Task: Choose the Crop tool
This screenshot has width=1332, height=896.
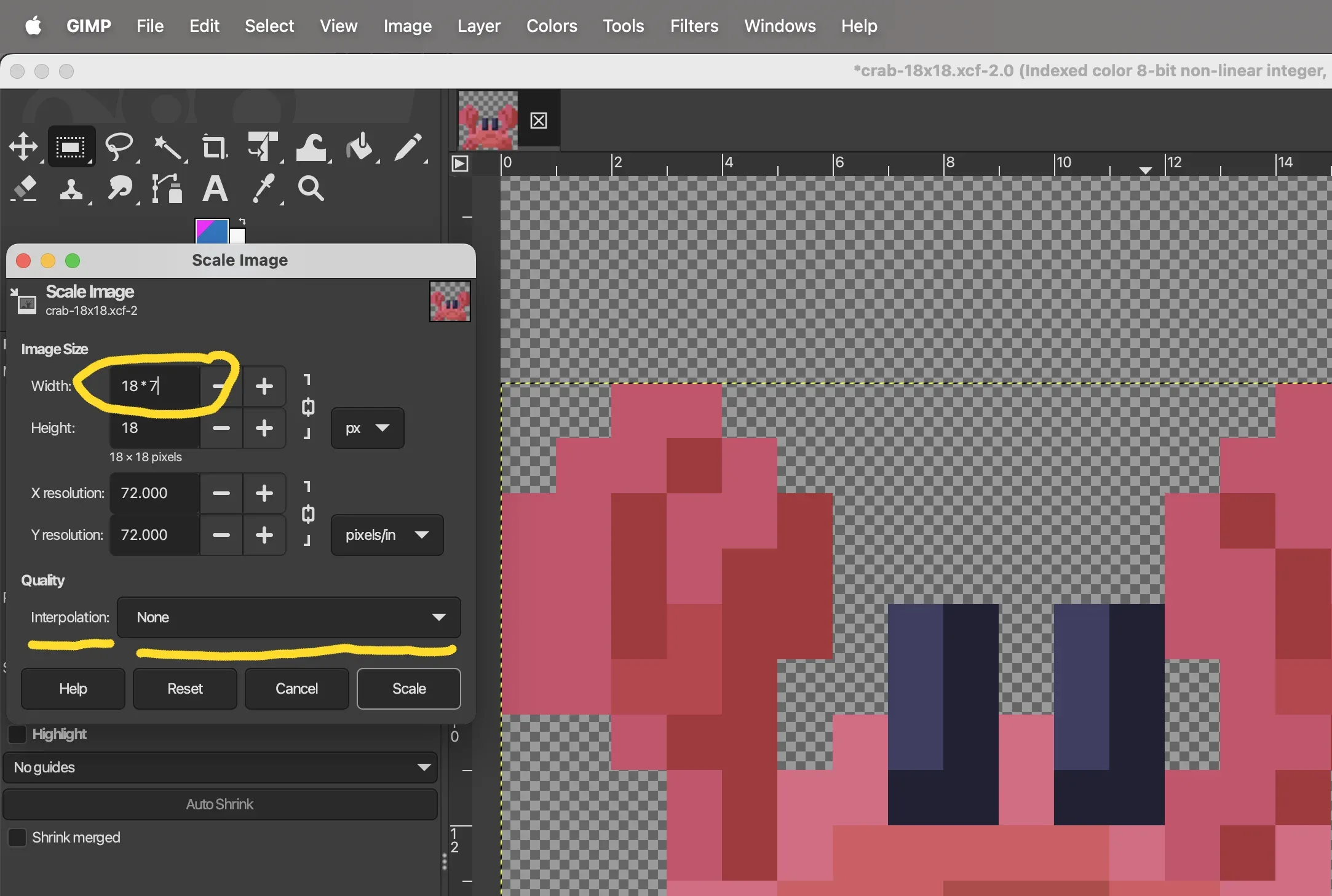Action: click(214, 146)
